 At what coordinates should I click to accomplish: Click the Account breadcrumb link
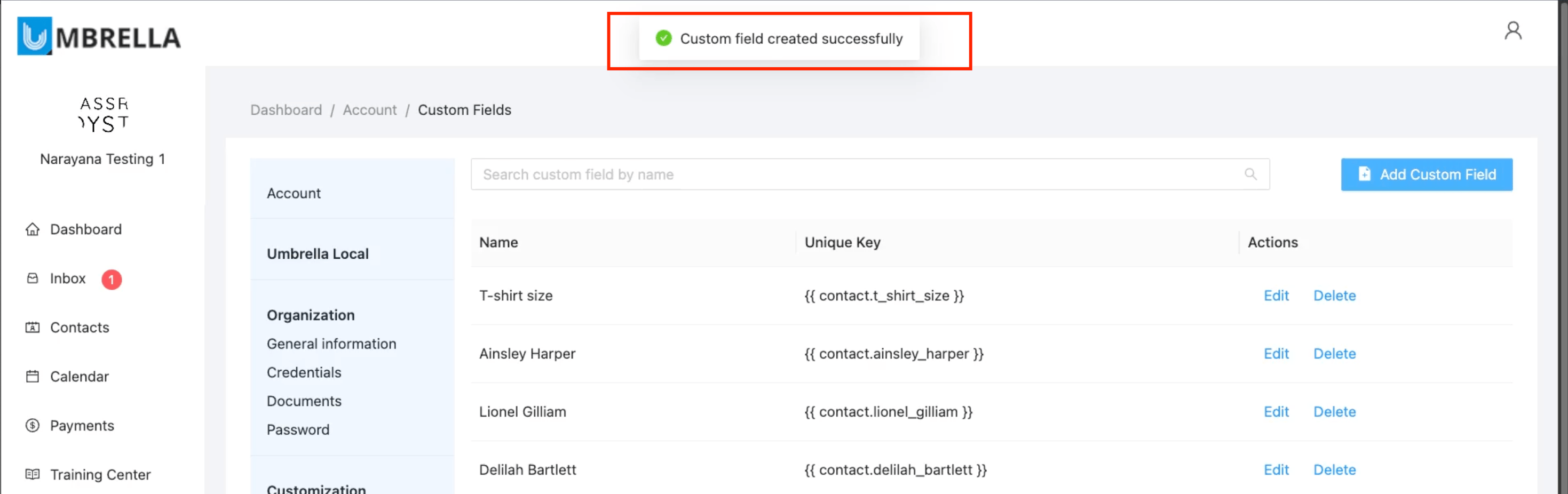369,110
